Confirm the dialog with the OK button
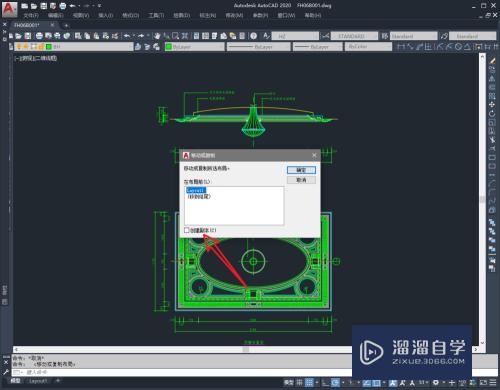 pyautogui.click(x=301, y=170)
